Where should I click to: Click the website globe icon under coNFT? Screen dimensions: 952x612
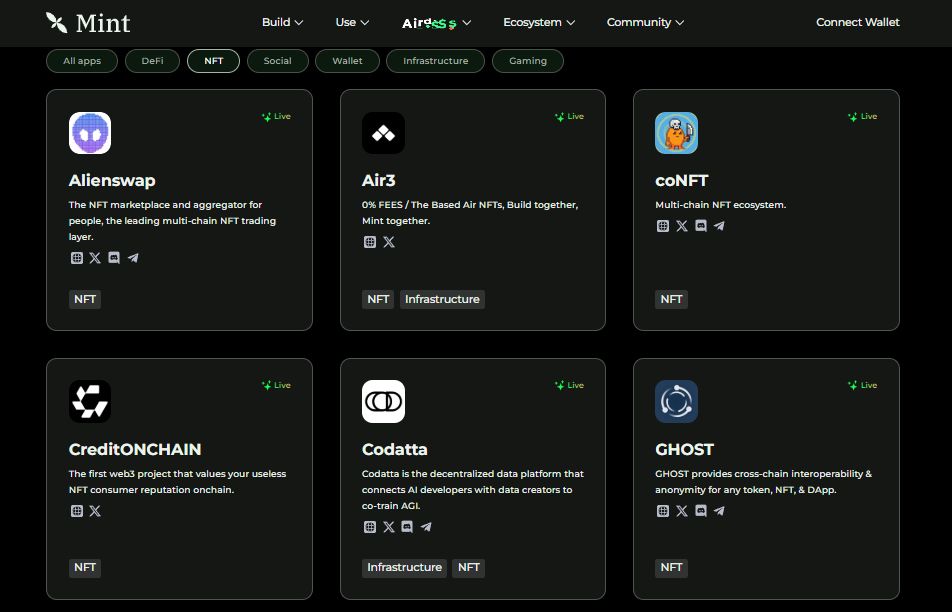(663, 226)
